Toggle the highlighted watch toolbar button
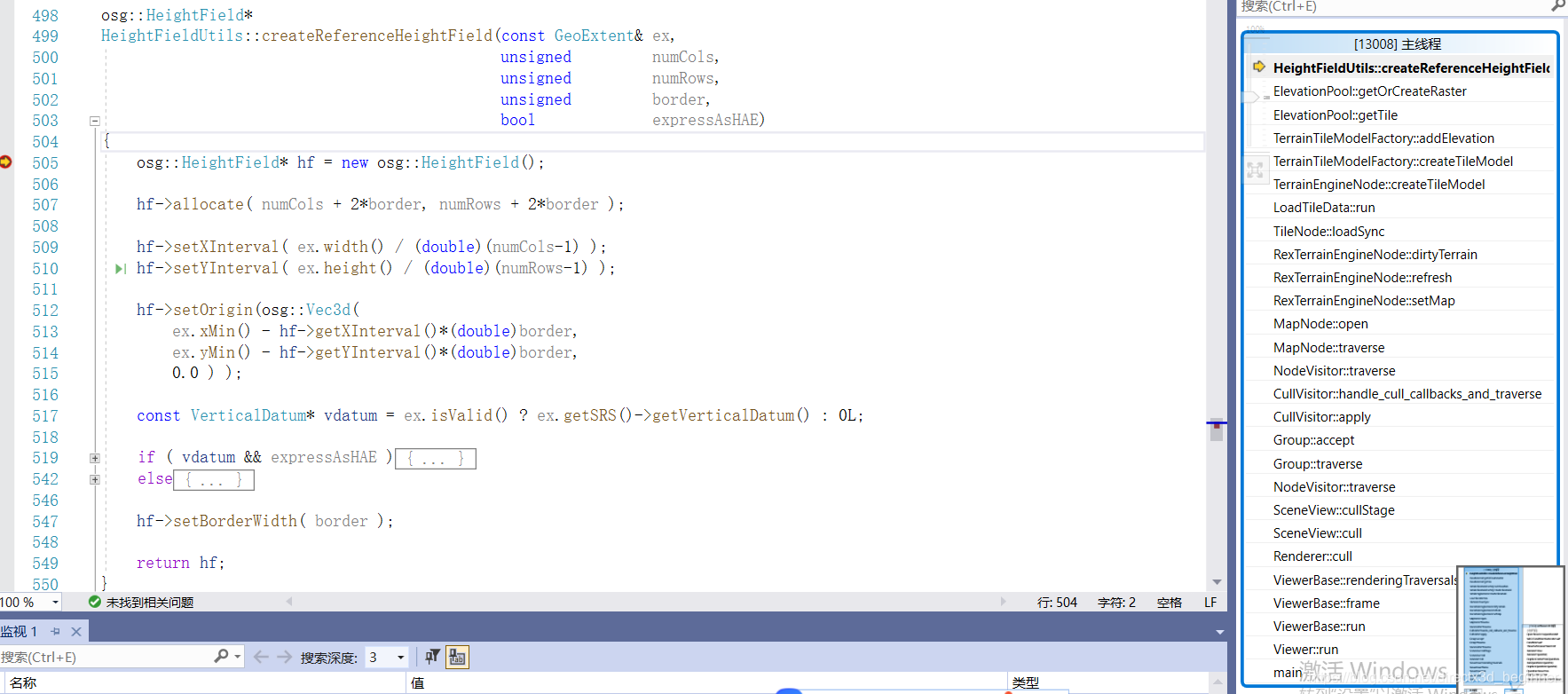This screenshot has width=1568, height=694. 457,657
